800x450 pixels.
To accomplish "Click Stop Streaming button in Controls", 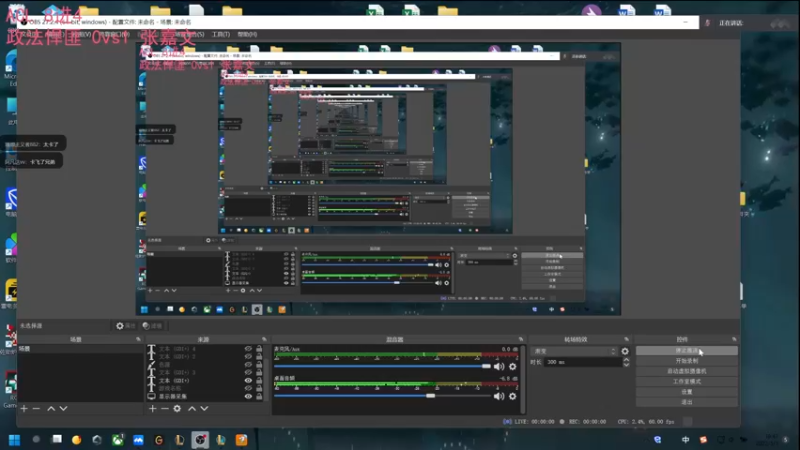I will coord(687,351).
